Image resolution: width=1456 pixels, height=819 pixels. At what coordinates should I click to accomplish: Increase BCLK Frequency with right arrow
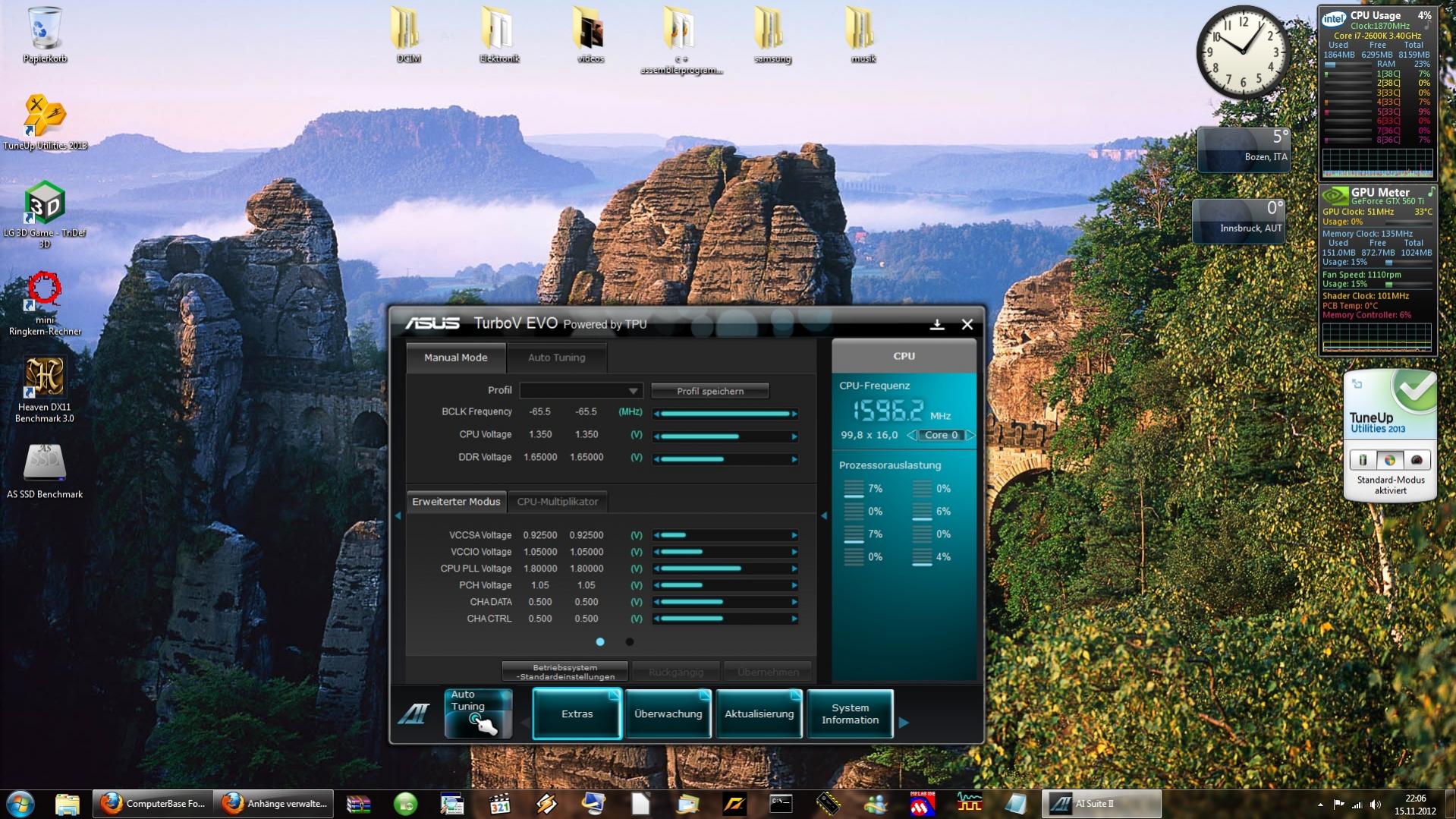[794, 414]
